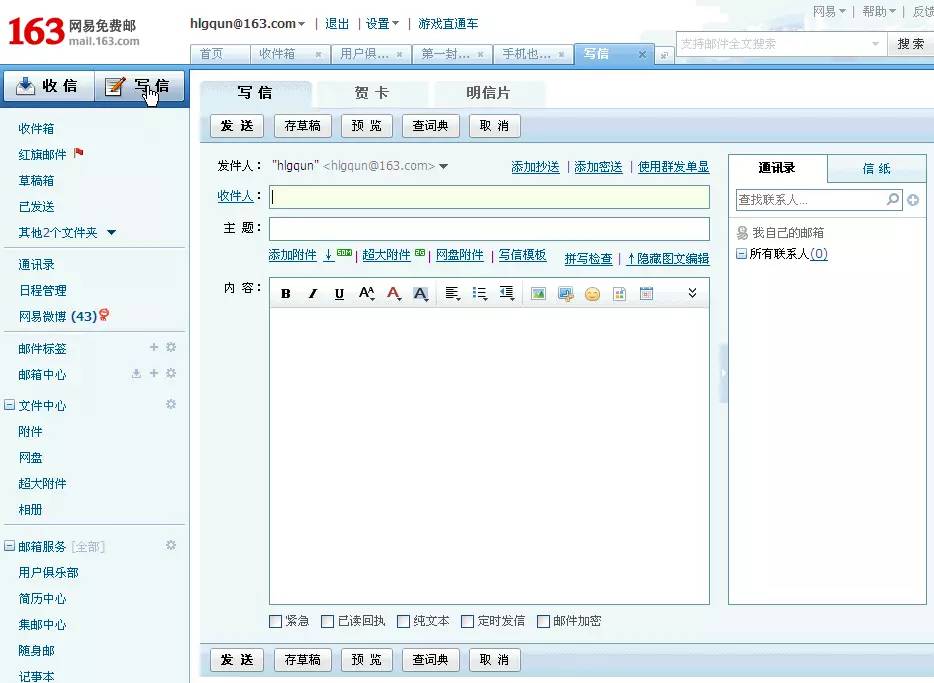
Task: Open the 信纸 stationery tab
Action: pos(876,168)
